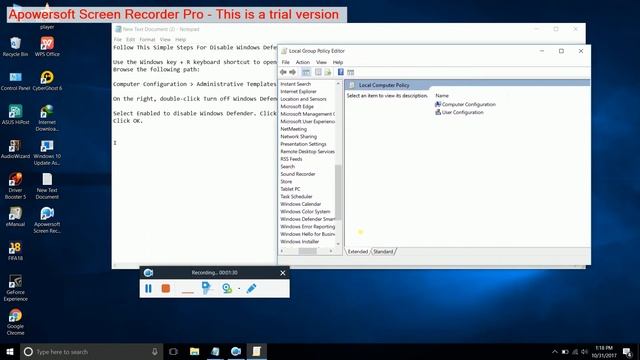Toggle the Show/Hide Console Tree toolbar icon
640x360 pixels.
tap(306, 72)
